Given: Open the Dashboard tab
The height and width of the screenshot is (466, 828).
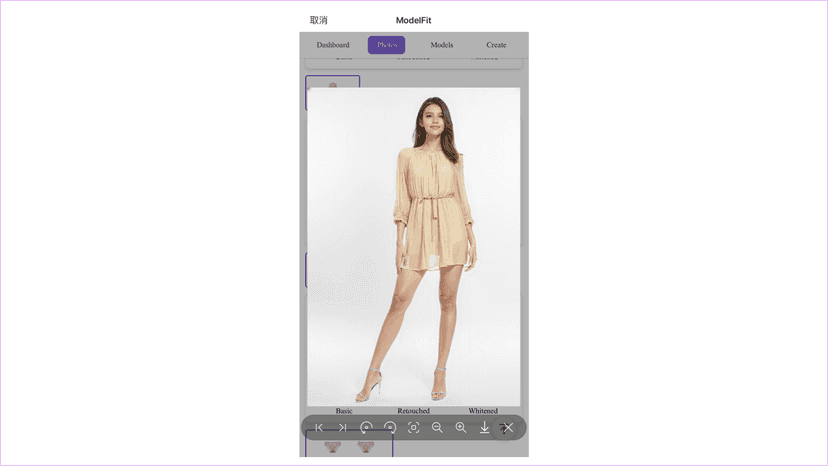Looking at the screenshot, I should click(x=333, y=45).
